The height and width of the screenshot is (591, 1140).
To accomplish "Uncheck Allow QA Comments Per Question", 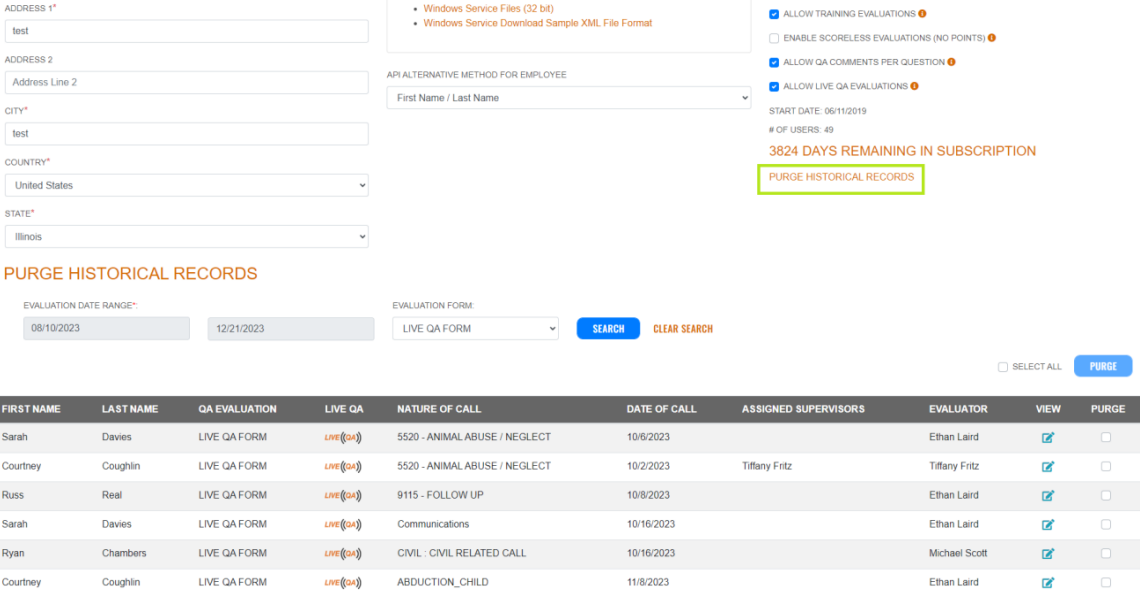I will point(774,62).
